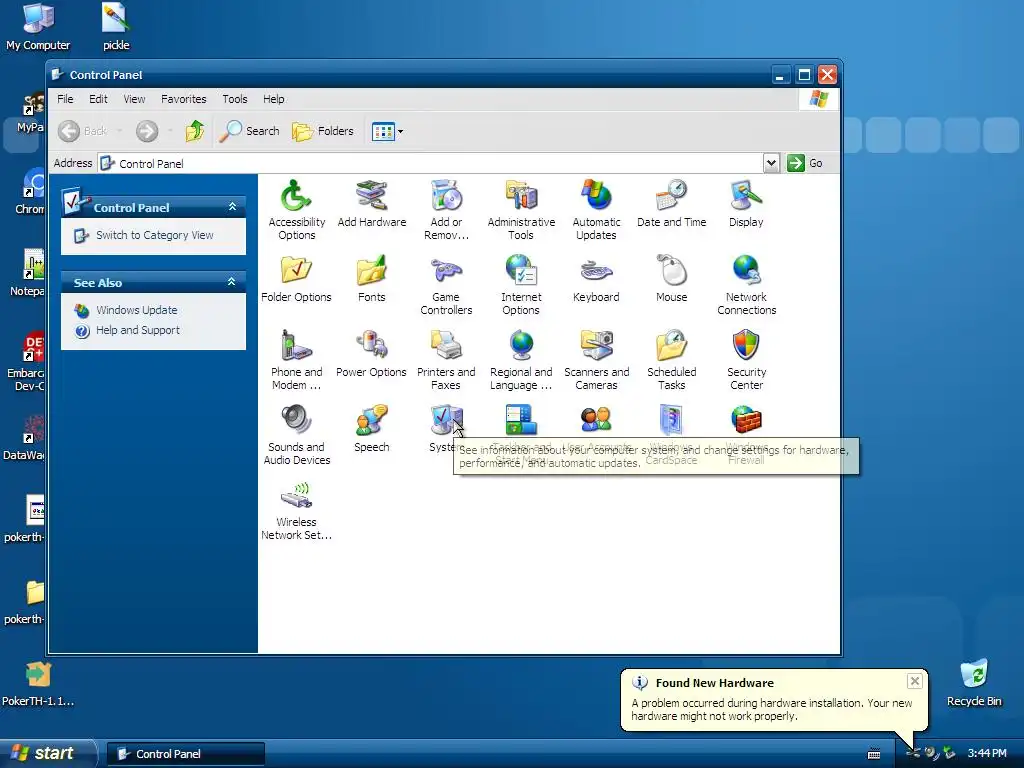Open Scheduled Tasks icon
Screen dimensions: 1024x768
671,360
